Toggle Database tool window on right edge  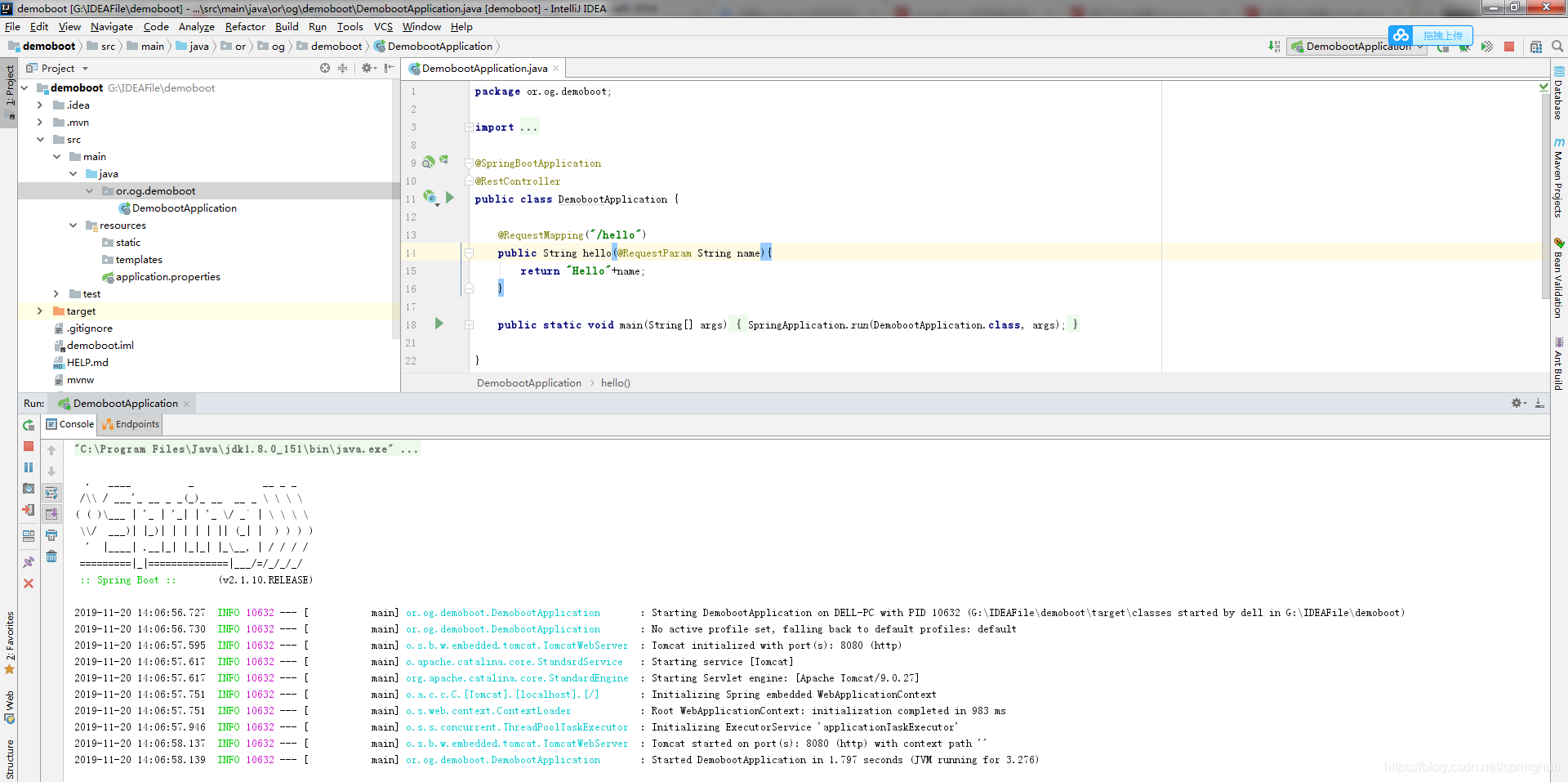[1558, 93]
